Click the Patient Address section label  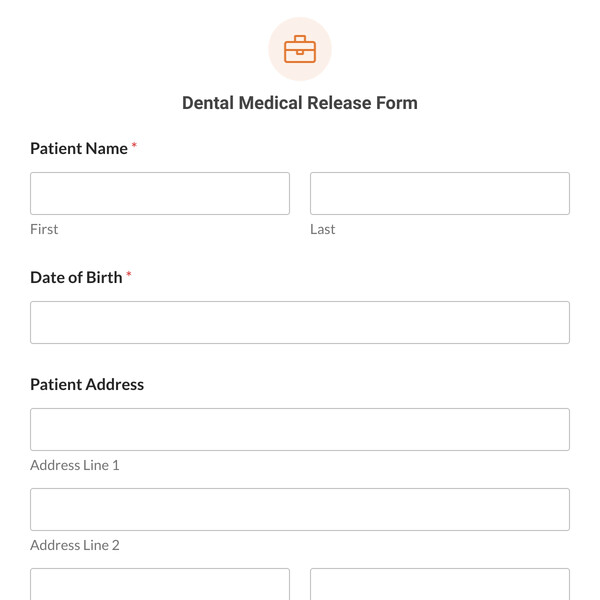coord(87,384)
